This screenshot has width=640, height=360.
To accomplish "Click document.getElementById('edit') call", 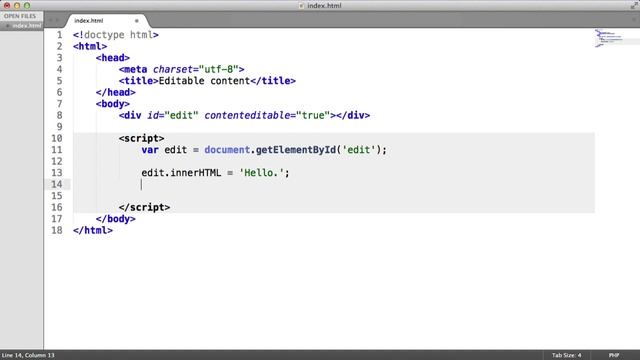I will 293,150.
